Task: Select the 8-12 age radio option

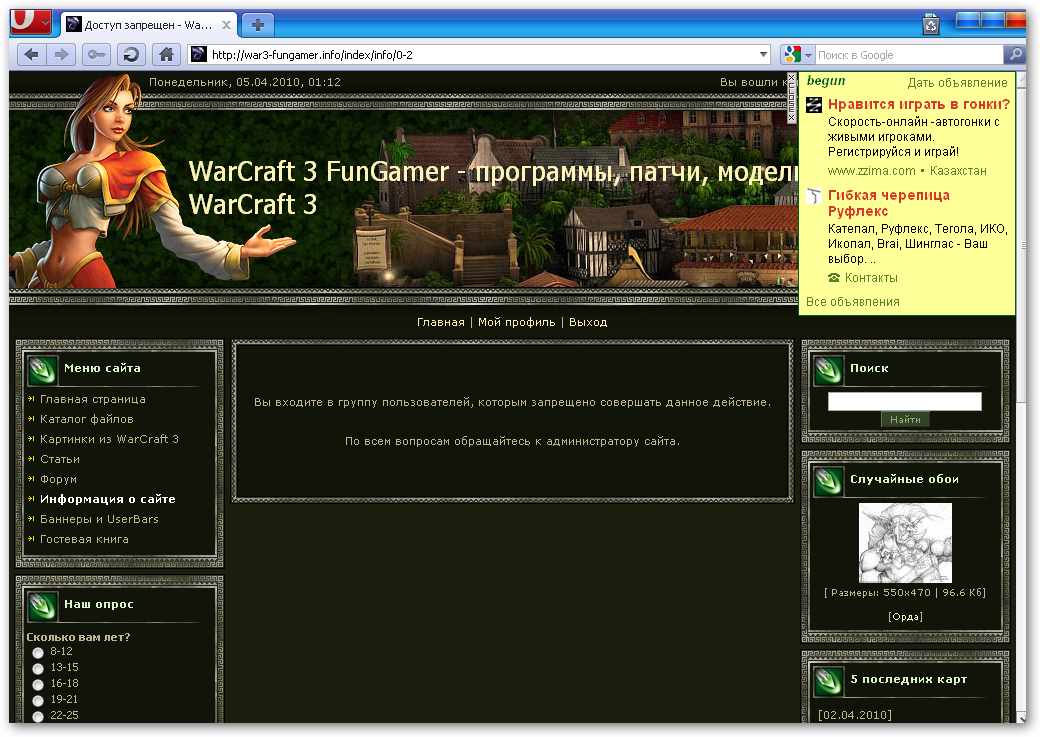Action: tap(38, 652)
